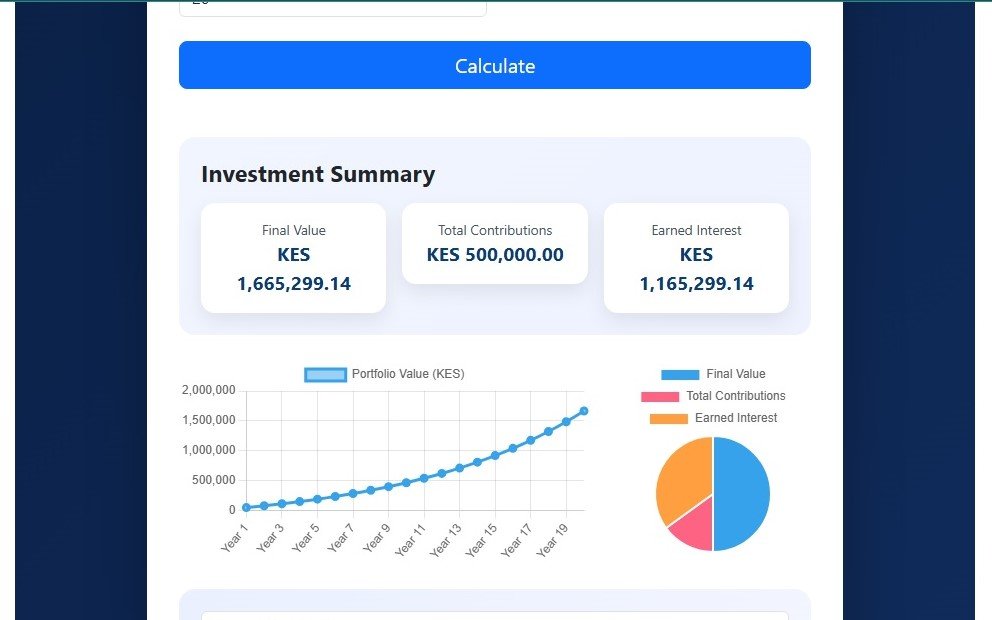Click the Total Contributions KES 500,000.00 card
The width and height of the screenshot is (992, 620).
494,243
